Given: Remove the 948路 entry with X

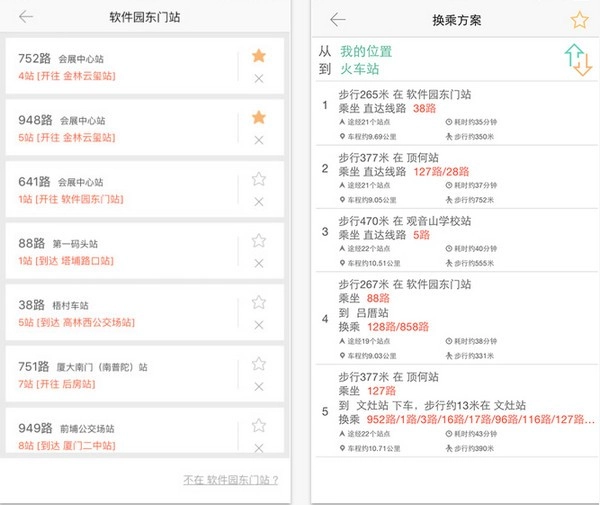Looking at the screenshot, I should coord(259,141).
